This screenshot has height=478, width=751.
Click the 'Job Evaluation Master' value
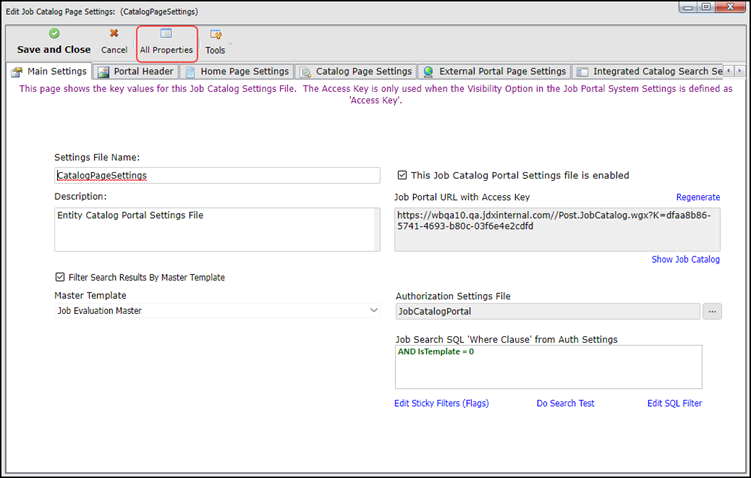(100, 310)
